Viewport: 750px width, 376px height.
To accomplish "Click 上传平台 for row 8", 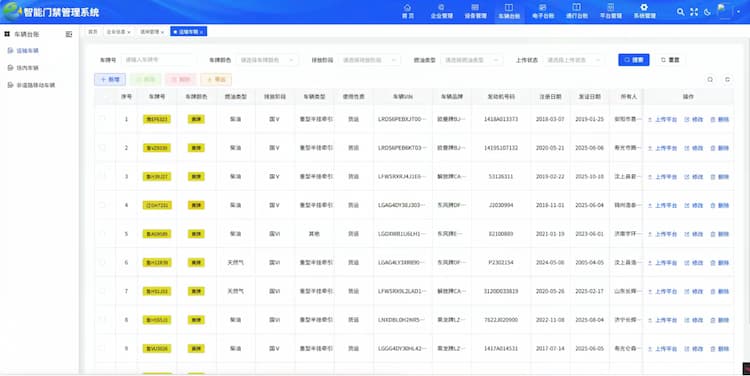I will click(x=662, y=320).
